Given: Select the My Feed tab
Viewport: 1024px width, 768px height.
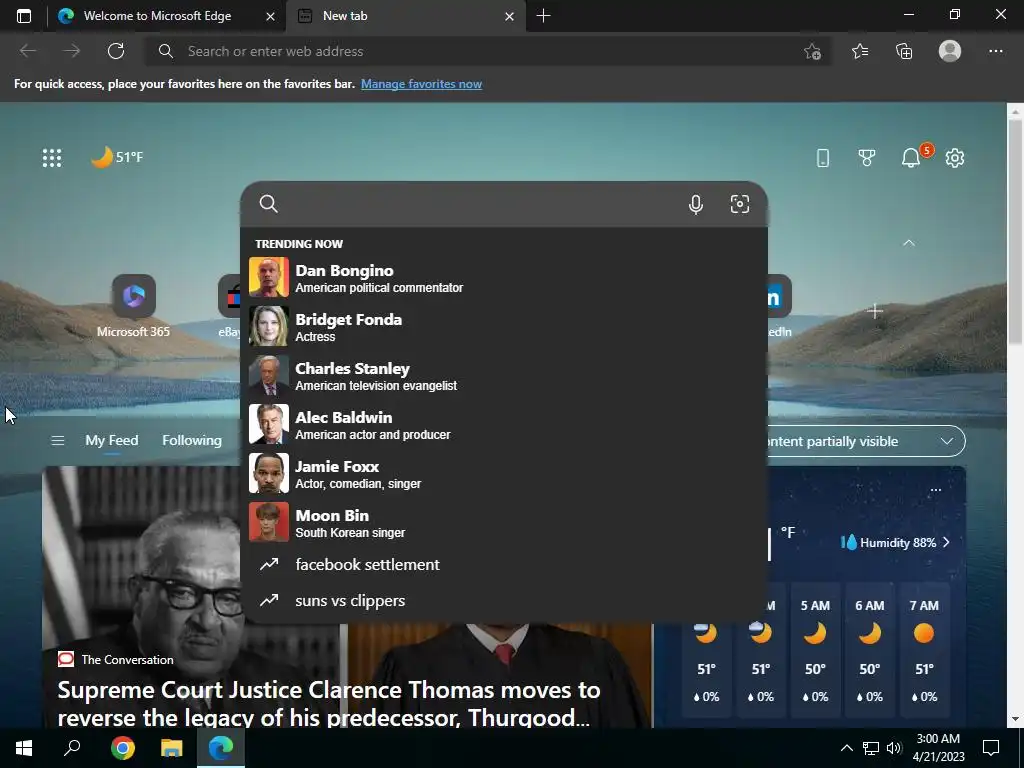Looking at the screenshot, I should click(x=112, y=441).
